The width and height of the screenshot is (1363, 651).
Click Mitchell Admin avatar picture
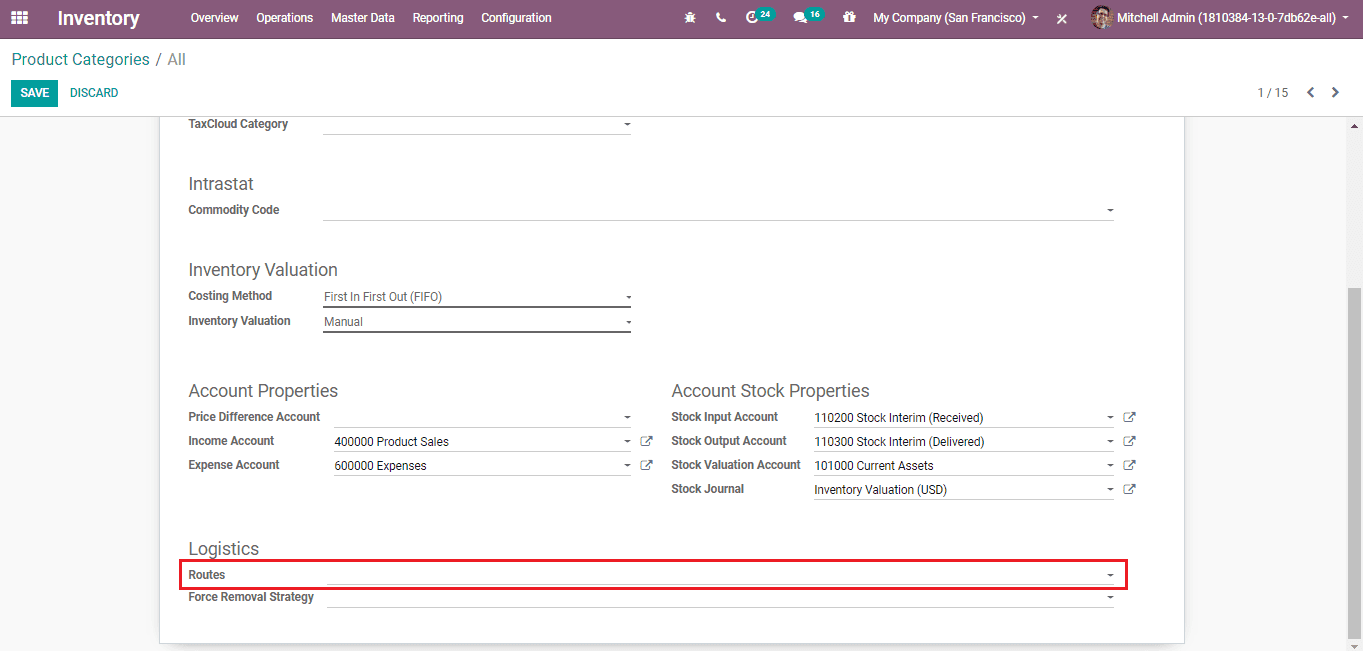click(x=1101, y=17)
